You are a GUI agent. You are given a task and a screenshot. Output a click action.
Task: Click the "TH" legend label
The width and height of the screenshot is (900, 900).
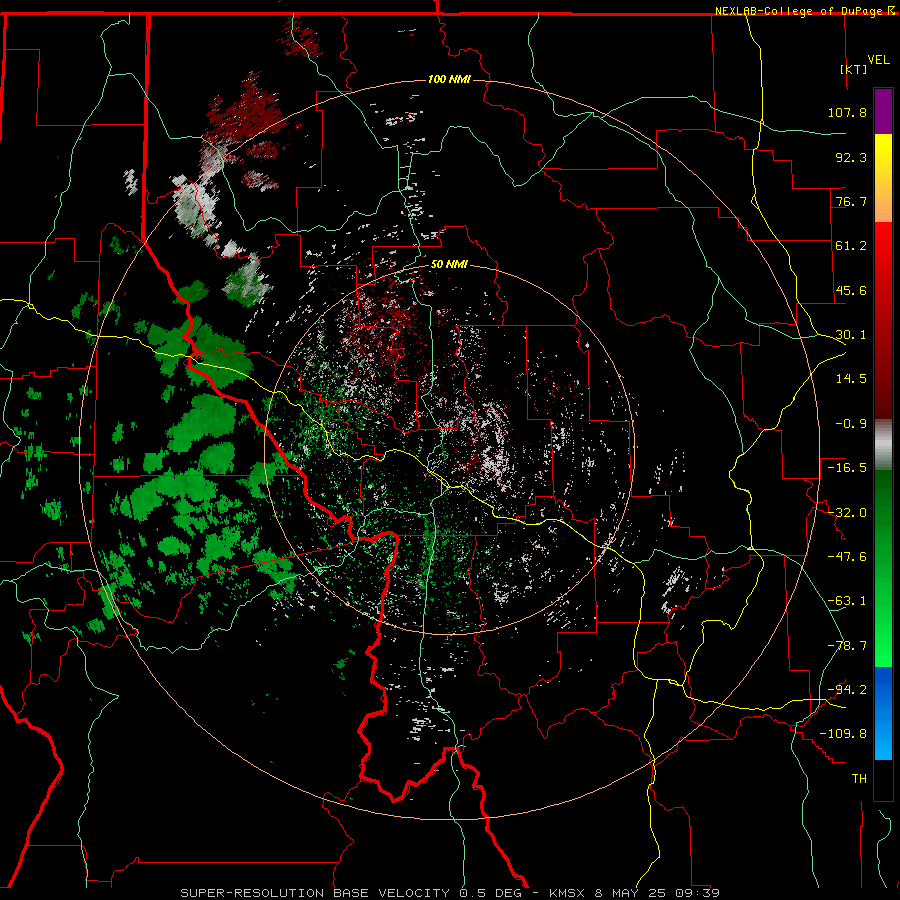pyautogui.click(x=859, y=779)
